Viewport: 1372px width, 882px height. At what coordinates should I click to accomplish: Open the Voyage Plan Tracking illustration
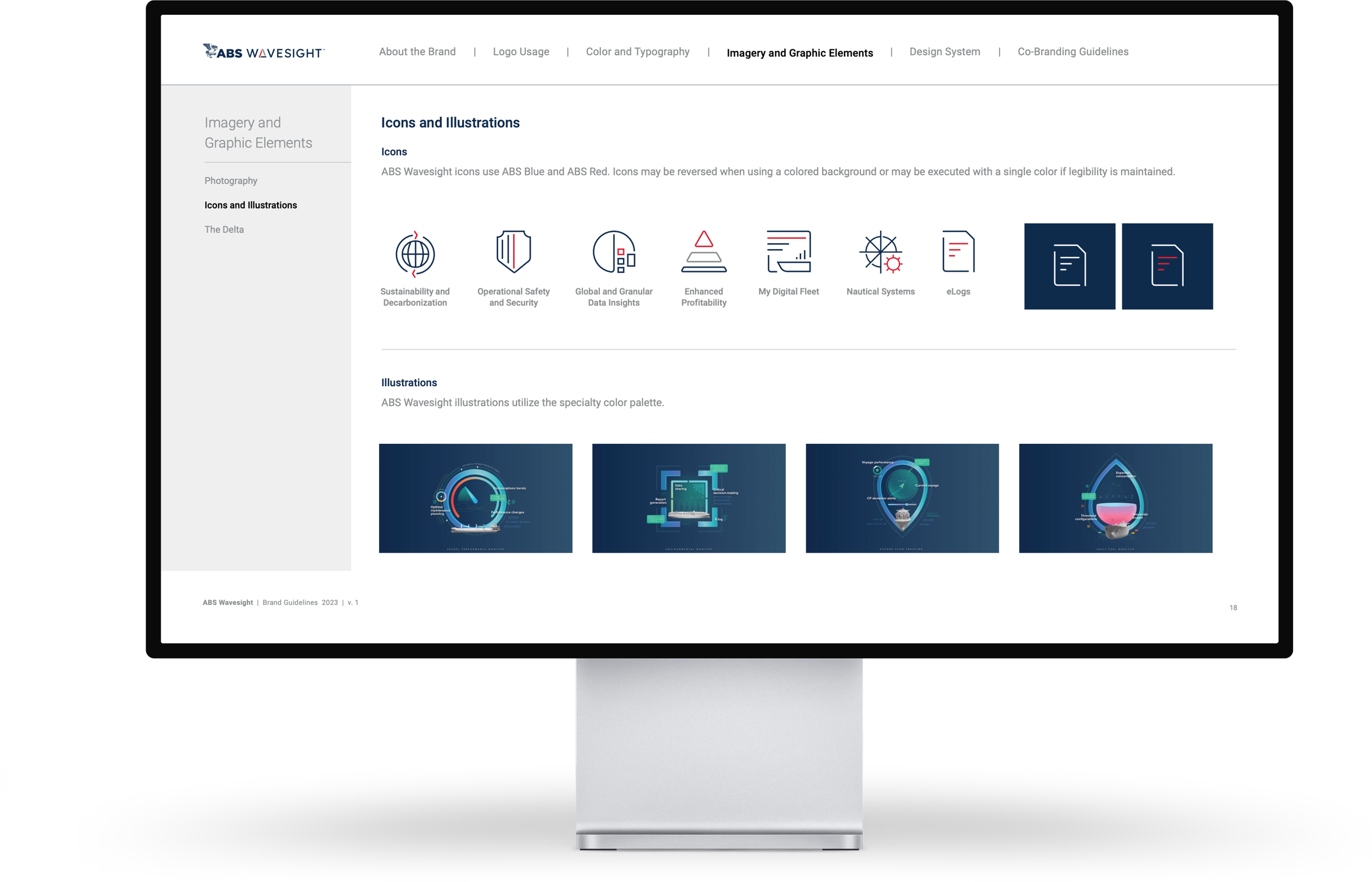902,498
